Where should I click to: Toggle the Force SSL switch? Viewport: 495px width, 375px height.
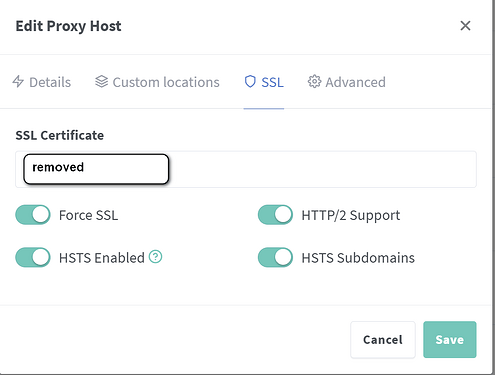(x=33, y=215)
